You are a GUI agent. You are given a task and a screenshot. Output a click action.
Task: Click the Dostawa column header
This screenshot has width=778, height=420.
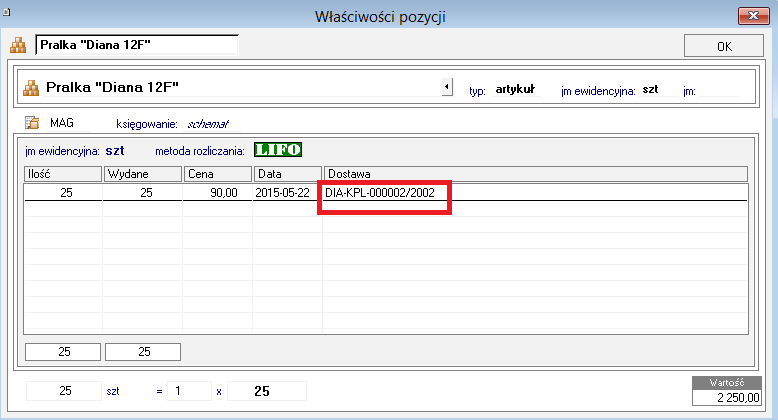click(536, 174)
